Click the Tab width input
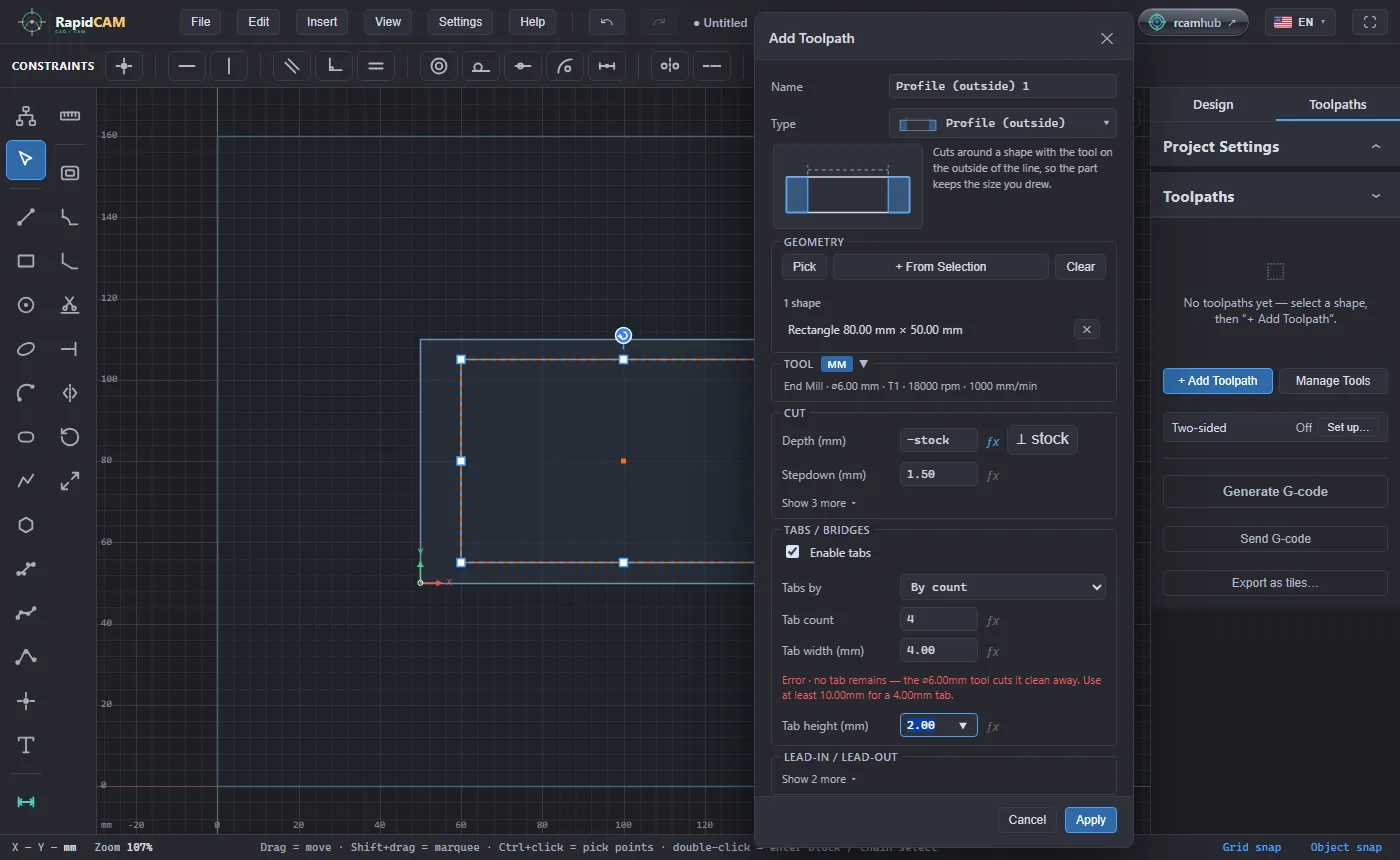This screenshot has width=1400, height=860. 939,650
